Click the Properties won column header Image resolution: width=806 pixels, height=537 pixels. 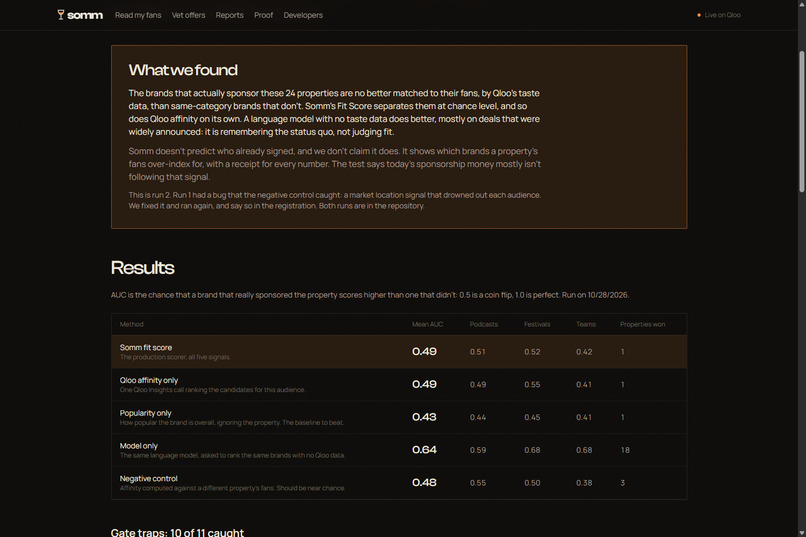643,324
